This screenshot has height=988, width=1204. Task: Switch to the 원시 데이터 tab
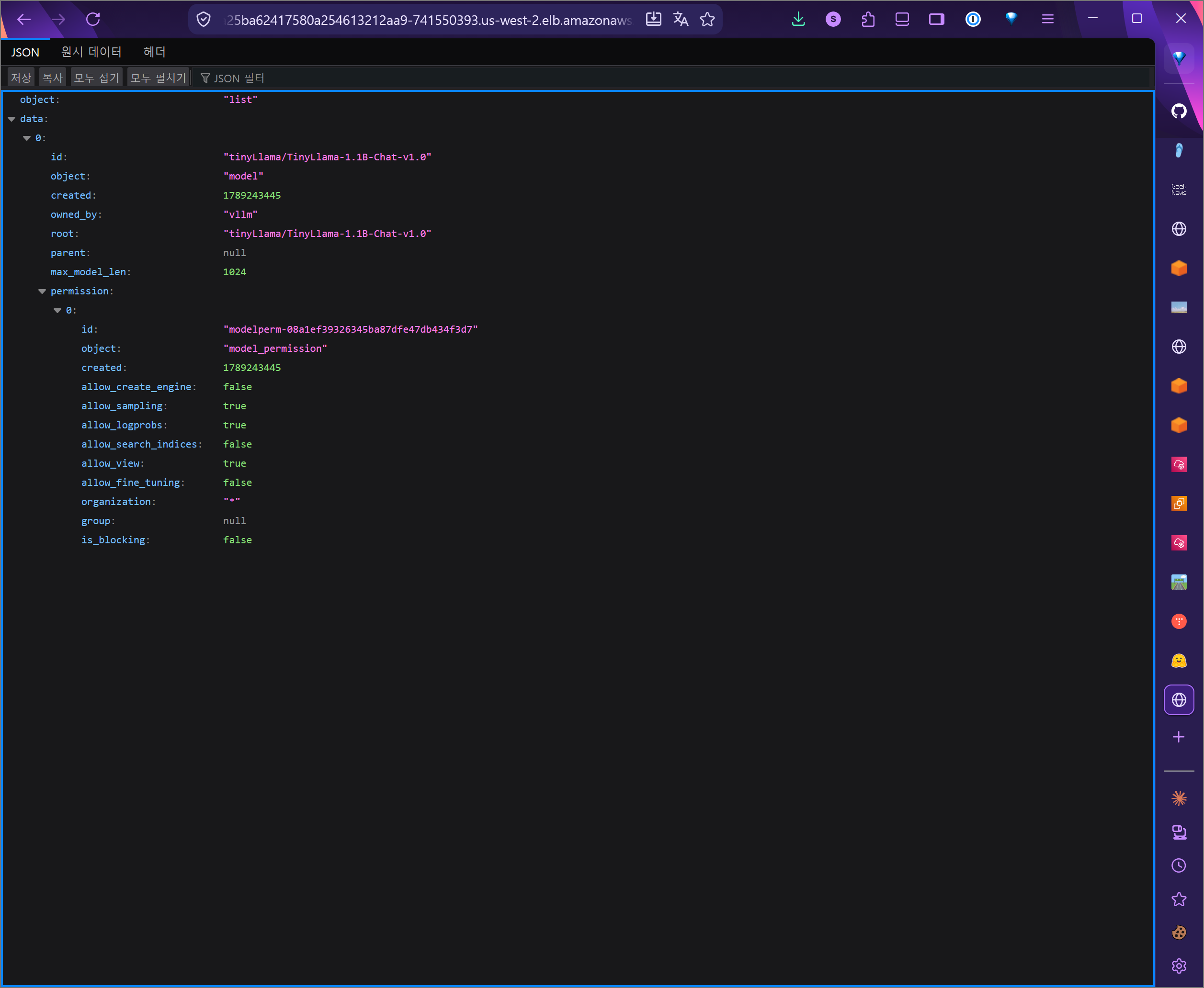(x=91, y=52)
